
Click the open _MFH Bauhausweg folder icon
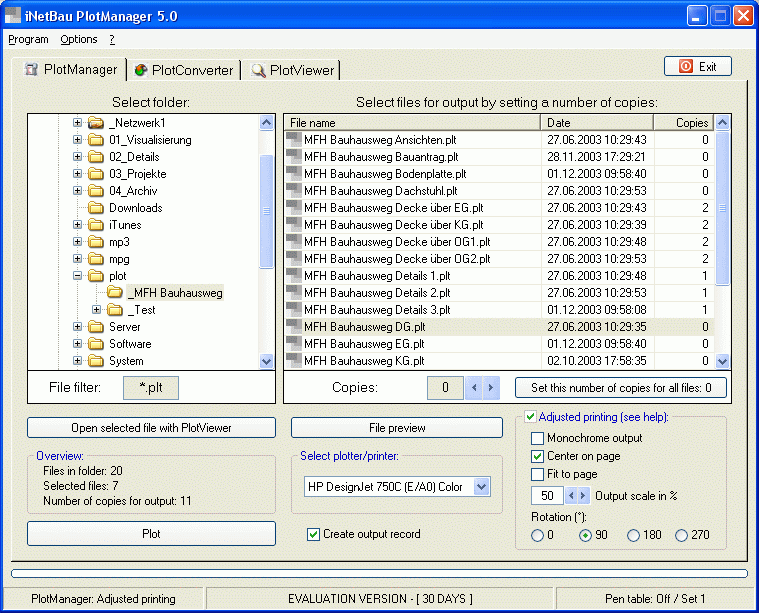pos(115,292)
